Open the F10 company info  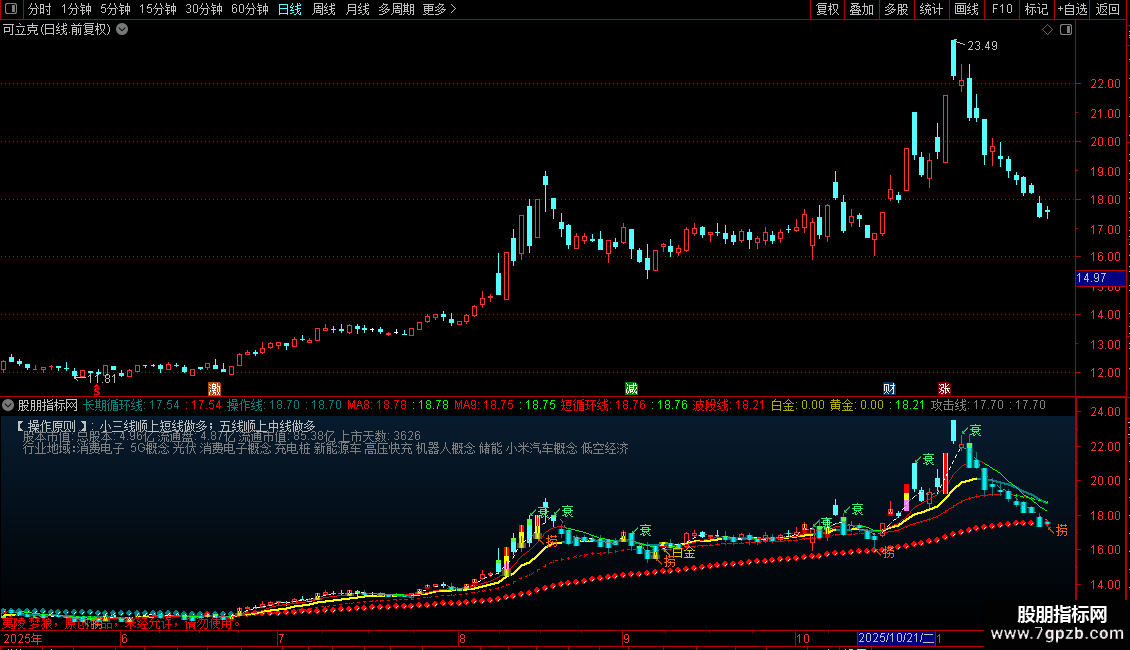coord(1002,9)
